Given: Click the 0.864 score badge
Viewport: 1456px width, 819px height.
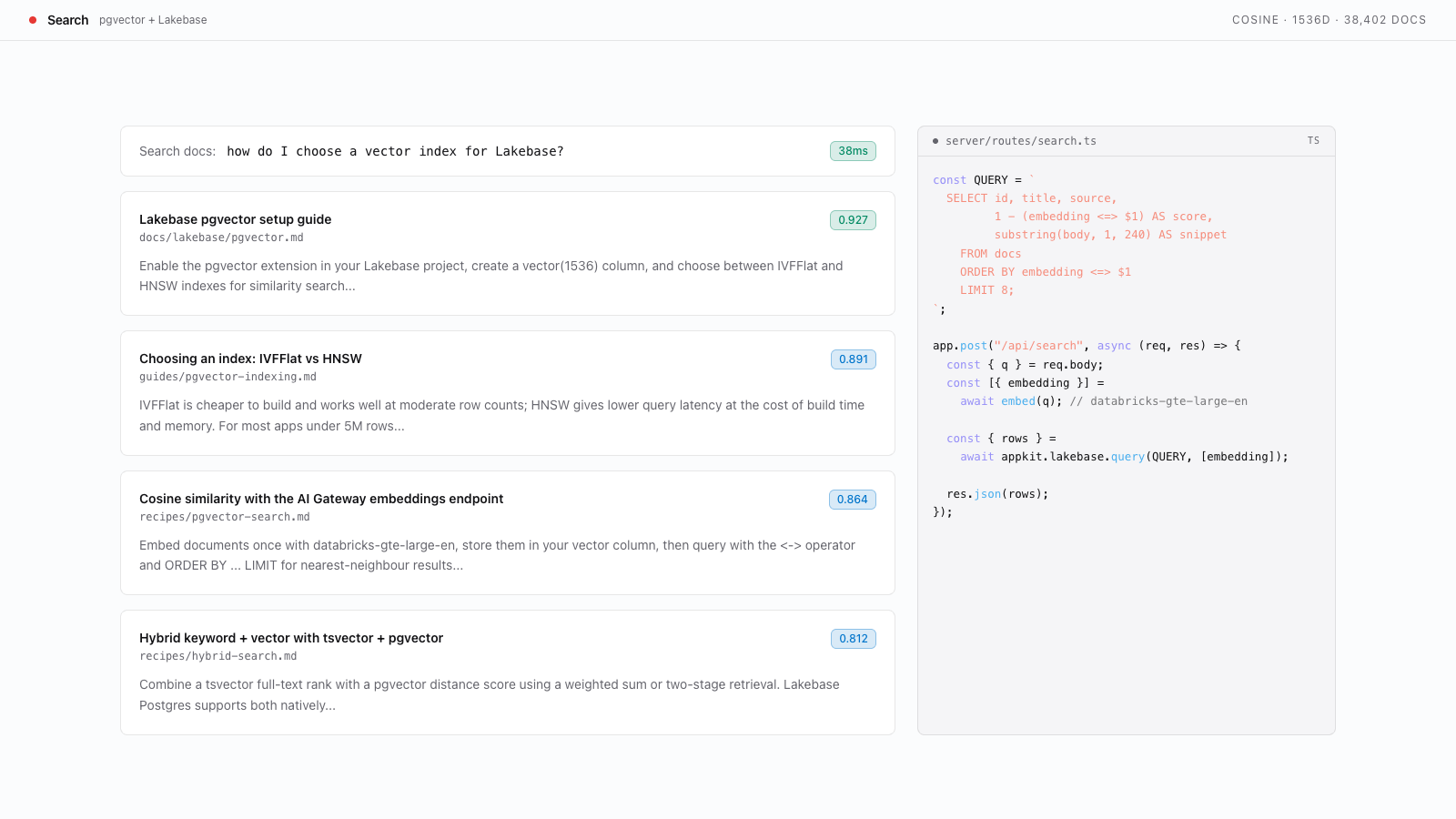Looking at the screenshot, I should 853,500.
